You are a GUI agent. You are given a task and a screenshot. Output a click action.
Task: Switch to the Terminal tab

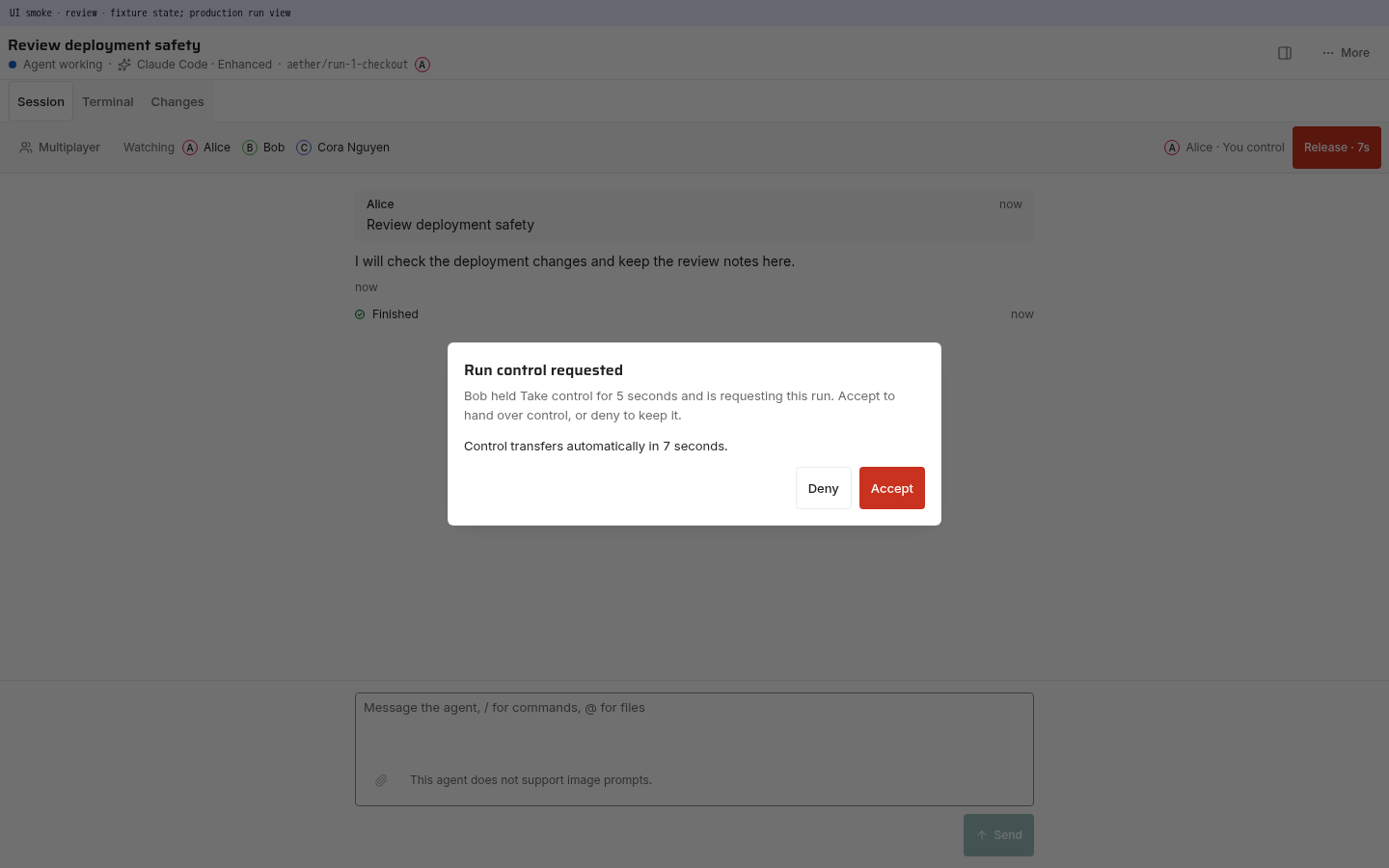pos(107,101)
